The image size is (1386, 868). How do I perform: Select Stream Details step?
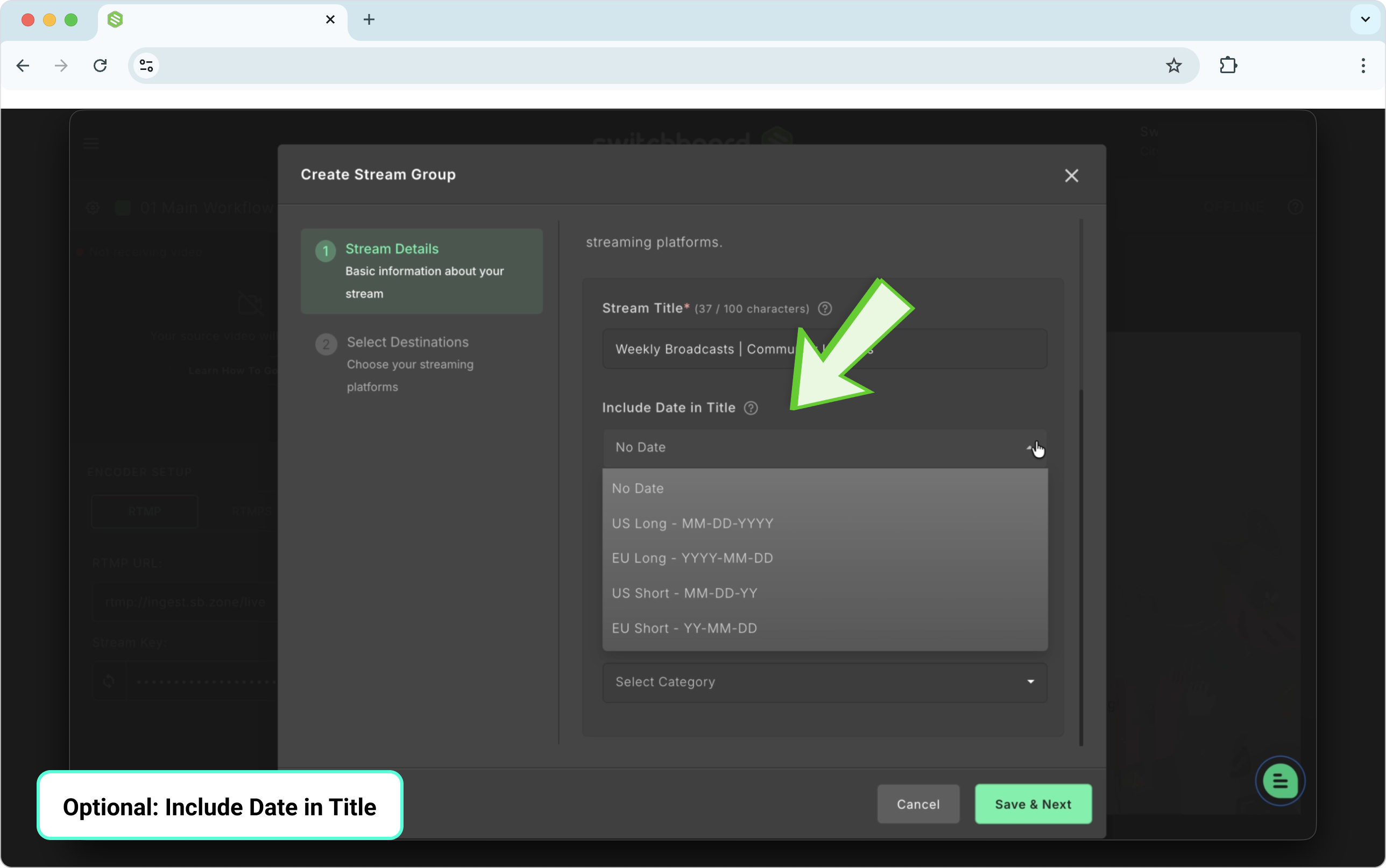pos(421,272)
